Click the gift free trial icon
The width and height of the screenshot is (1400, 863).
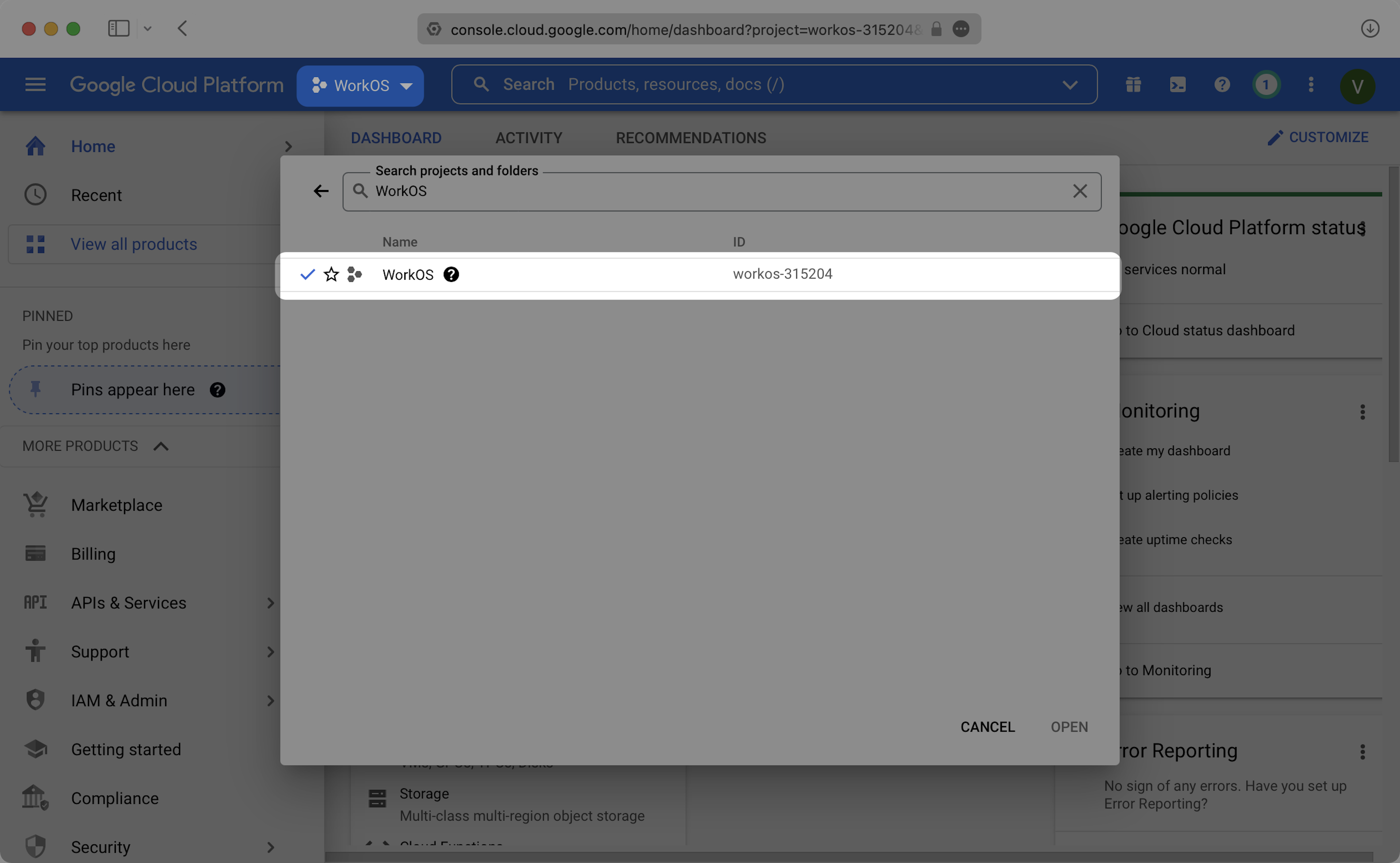click(1133, 85)
